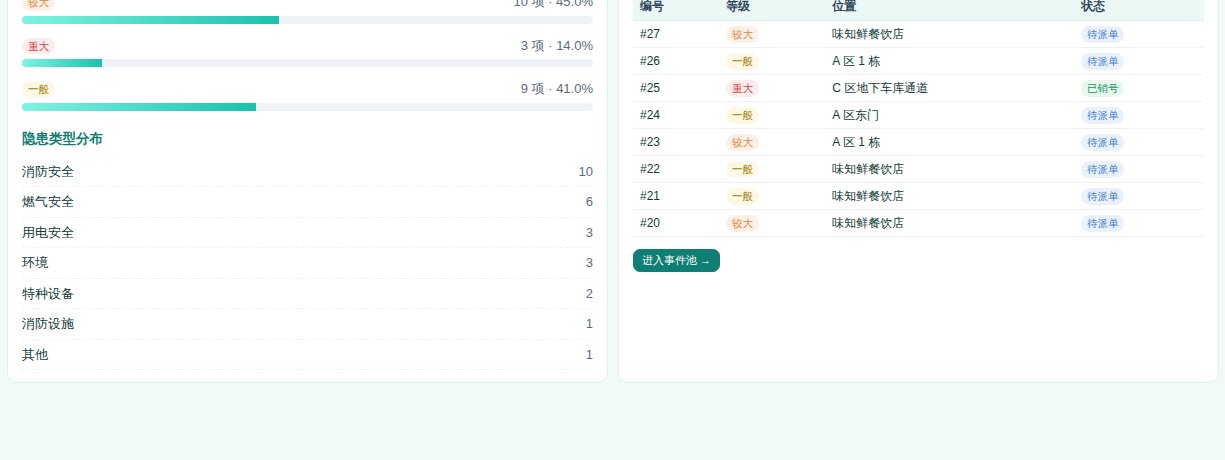This screenshot has height=460, width=1225.
Task: Click the 等级 column header
Action: (738, 6)
